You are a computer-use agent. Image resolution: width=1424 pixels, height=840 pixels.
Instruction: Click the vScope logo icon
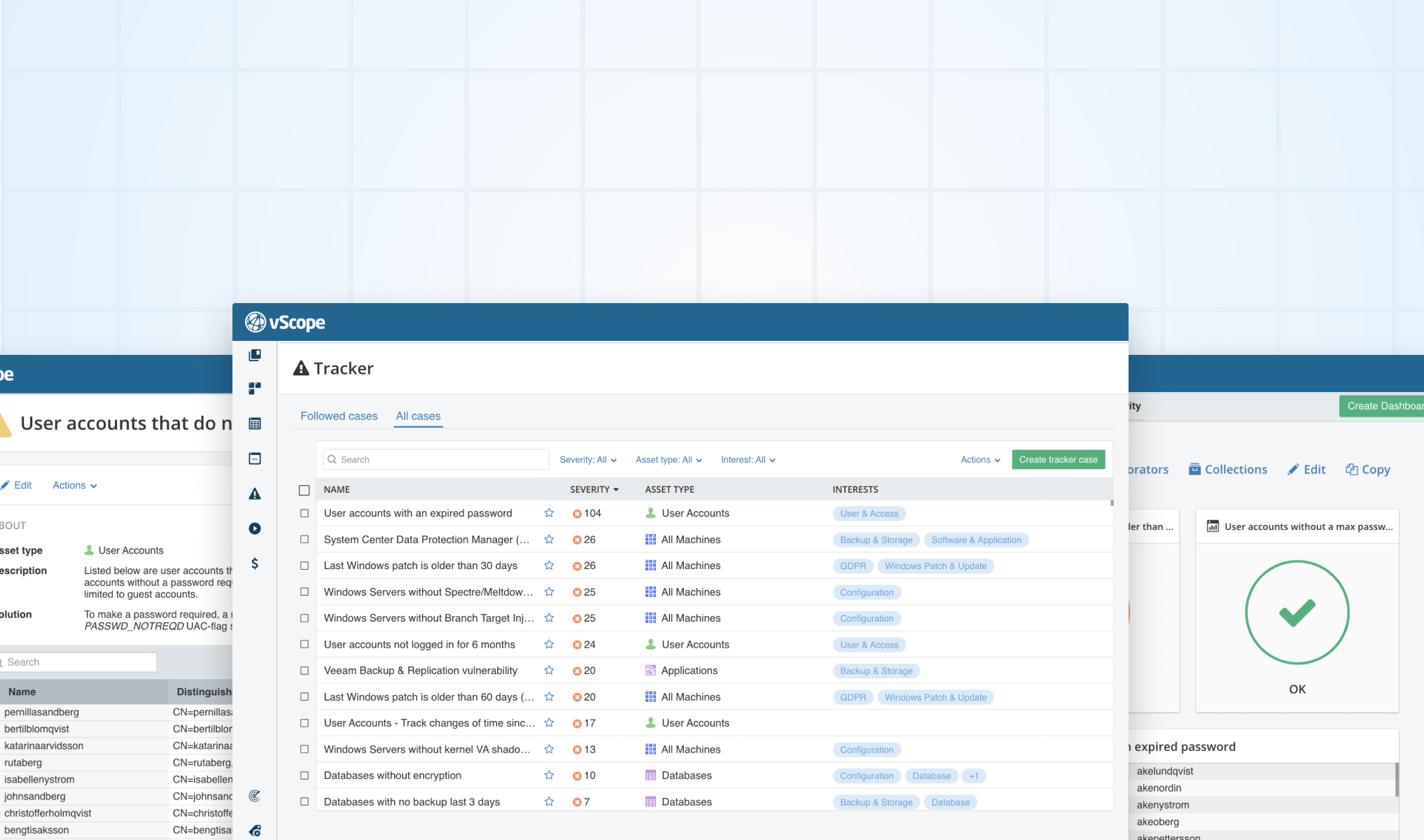254,321
